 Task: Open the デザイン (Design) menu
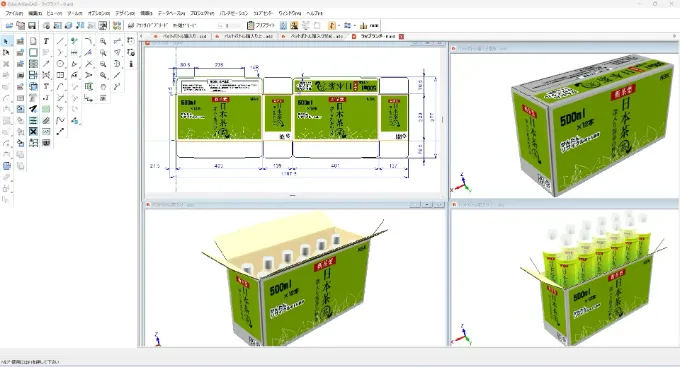(125, 13)
